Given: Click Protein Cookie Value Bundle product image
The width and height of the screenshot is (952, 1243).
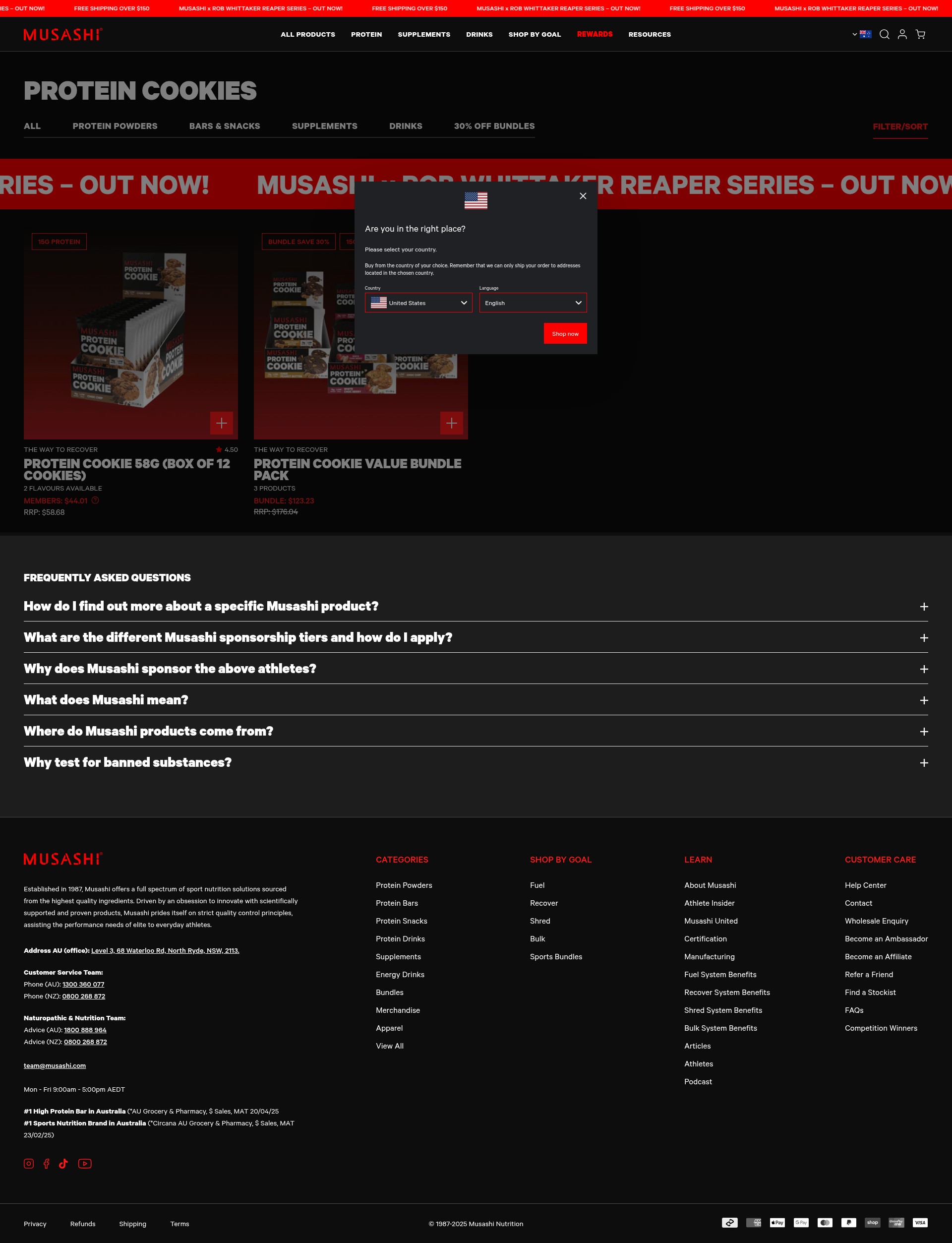Looking at the screenshot, I should 361,333.
